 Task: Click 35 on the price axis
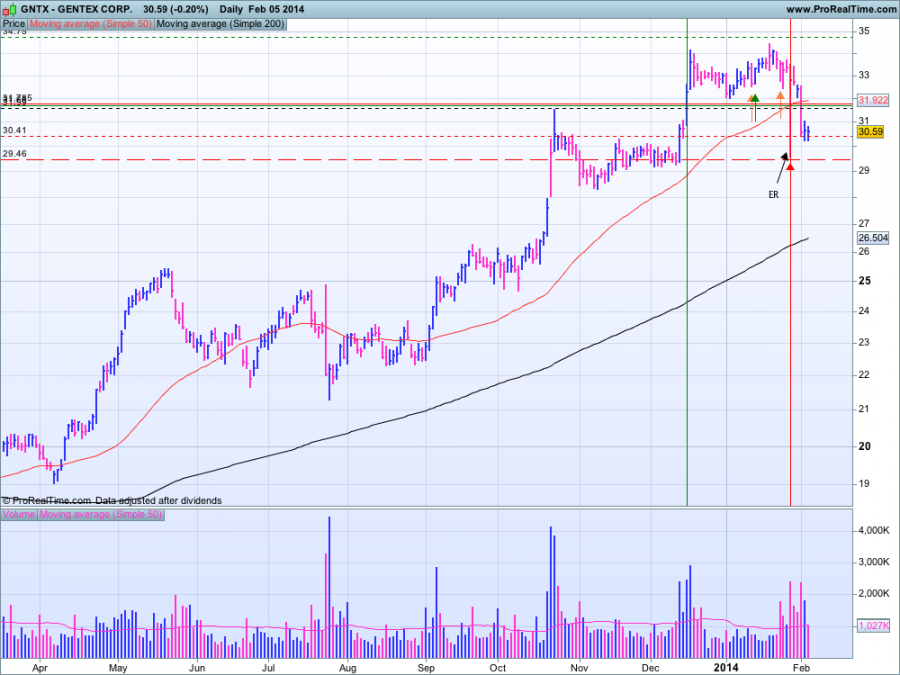click(864, 31)
